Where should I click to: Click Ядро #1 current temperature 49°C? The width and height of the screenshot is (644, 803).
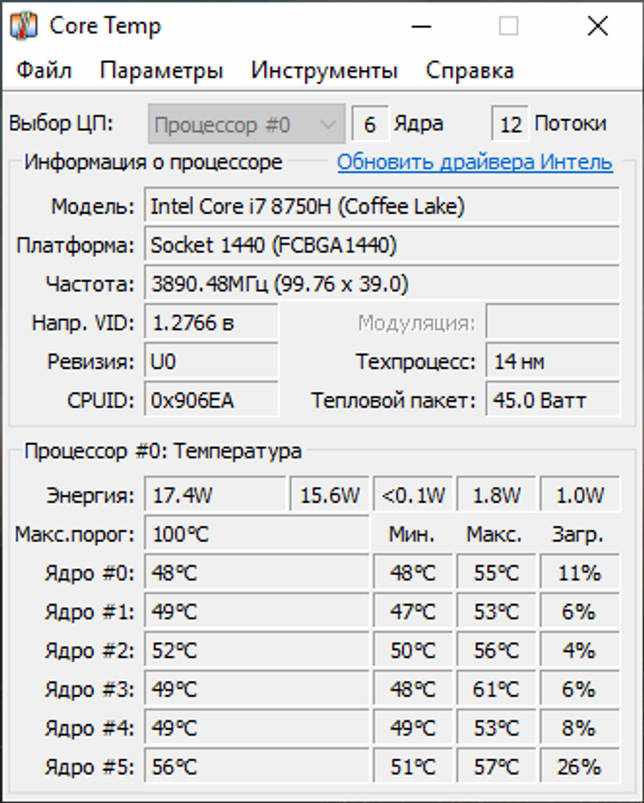pyautogui.click(x=256, y=612)
